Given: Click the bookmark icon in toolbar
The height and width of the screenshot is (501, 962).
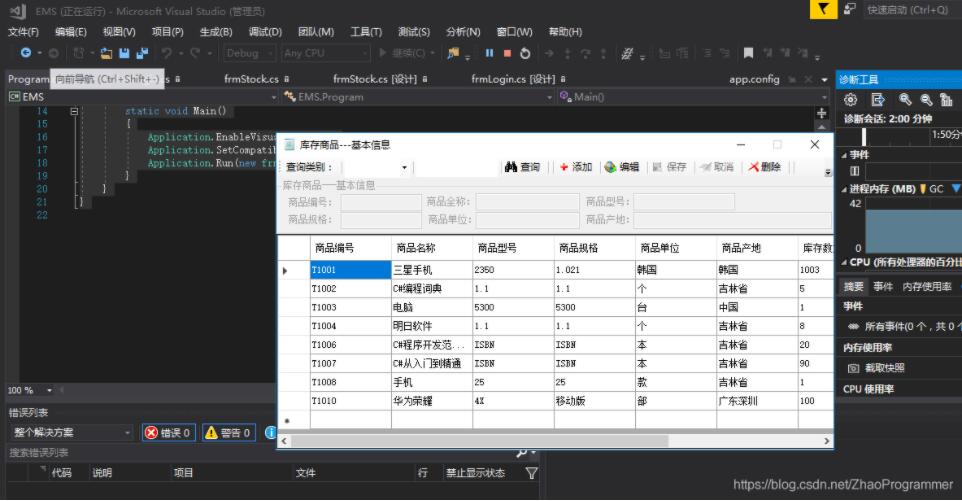Looking at the screenshot, I should 748,53.
